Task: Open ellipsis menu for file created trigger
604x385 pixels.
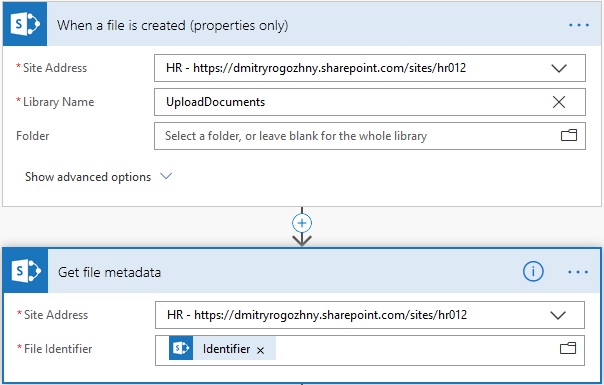Action: (x=579, y=25)
